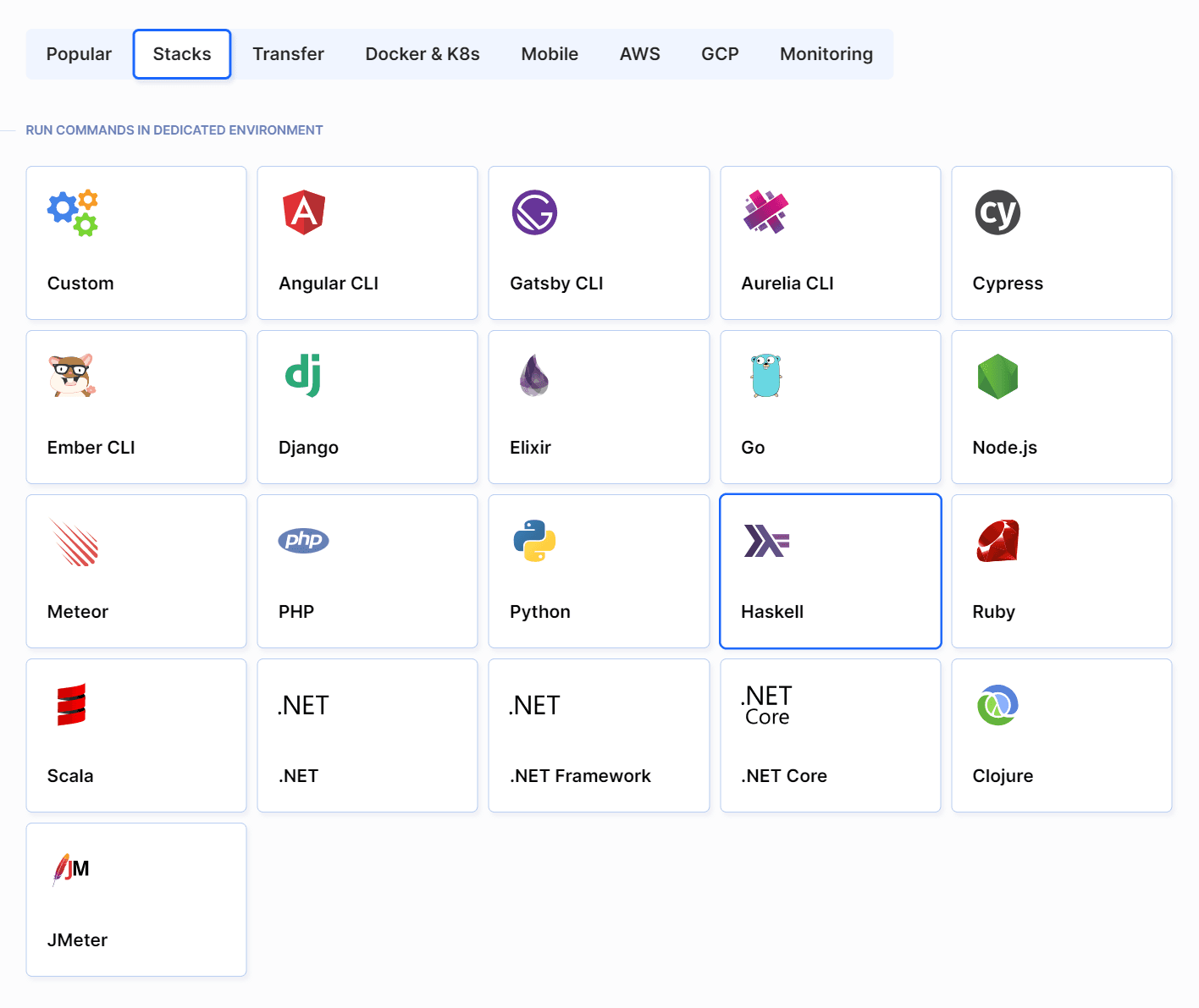Image resolution: width=1199 pixels, height=1008 pixels.
Task: Select the Custom gears icon
Action: coord(73,212)
